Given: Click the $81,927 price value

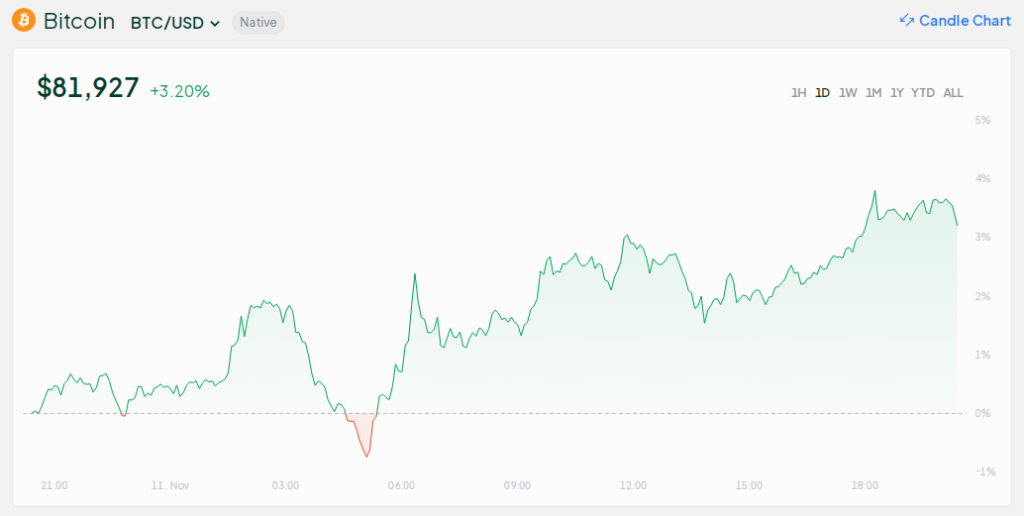Looking at the screenshot, I should (x=88, y=88).
